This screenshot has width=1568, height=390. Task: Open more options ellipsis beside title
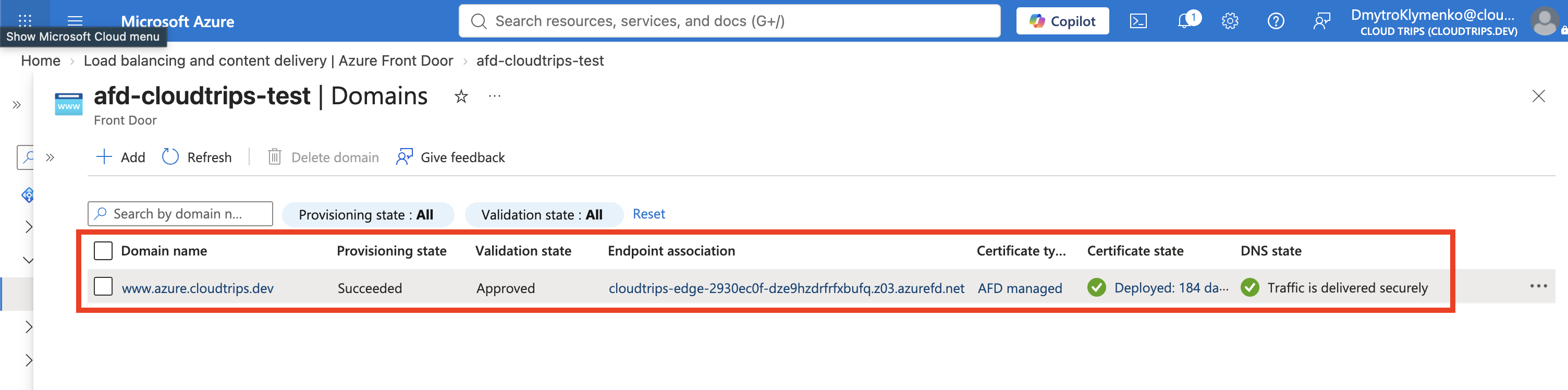494,95
